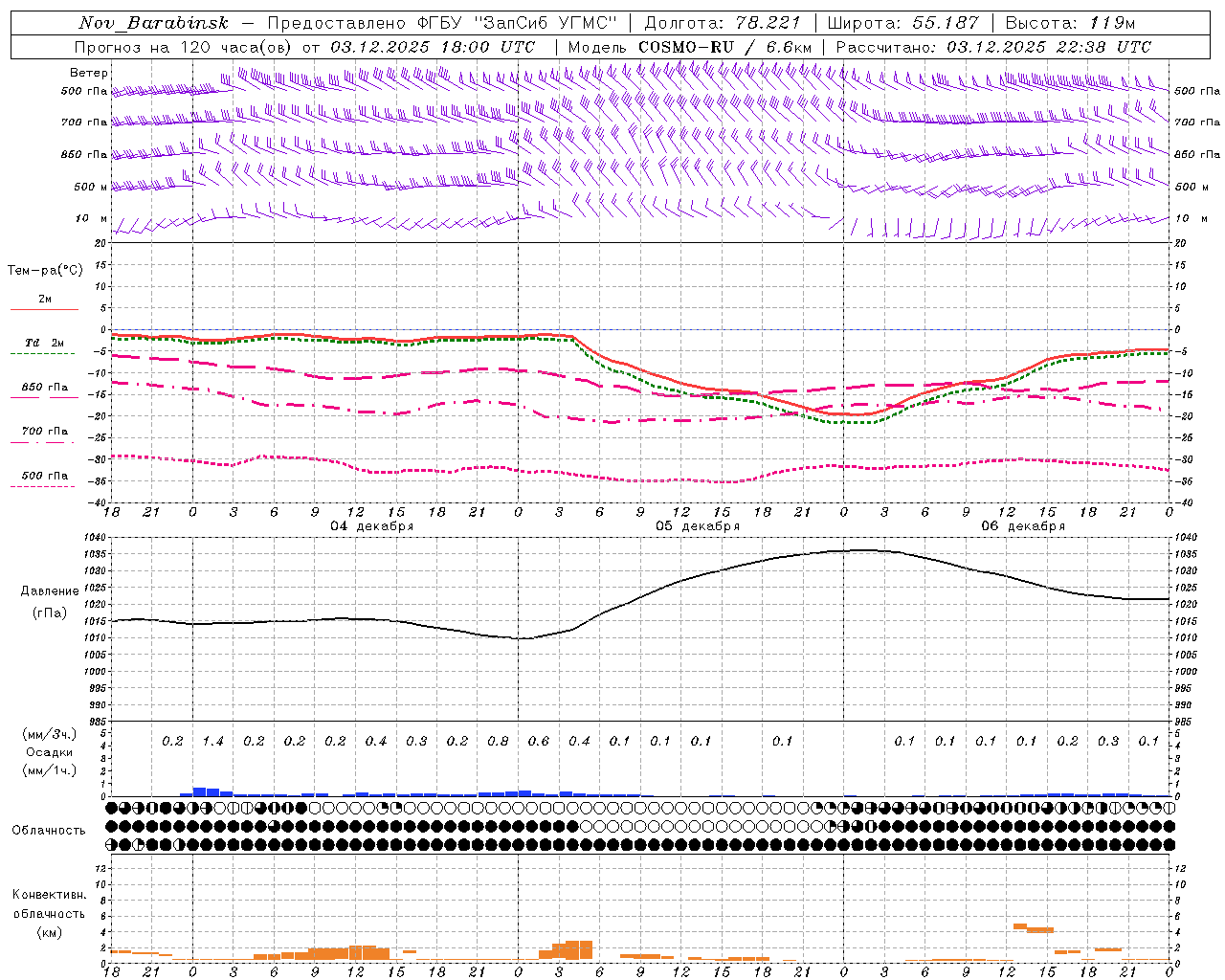This screenshot has height=980, width=1225.
Task: Click the Тем-ра(°C) axis title
Action: [45, 271]
